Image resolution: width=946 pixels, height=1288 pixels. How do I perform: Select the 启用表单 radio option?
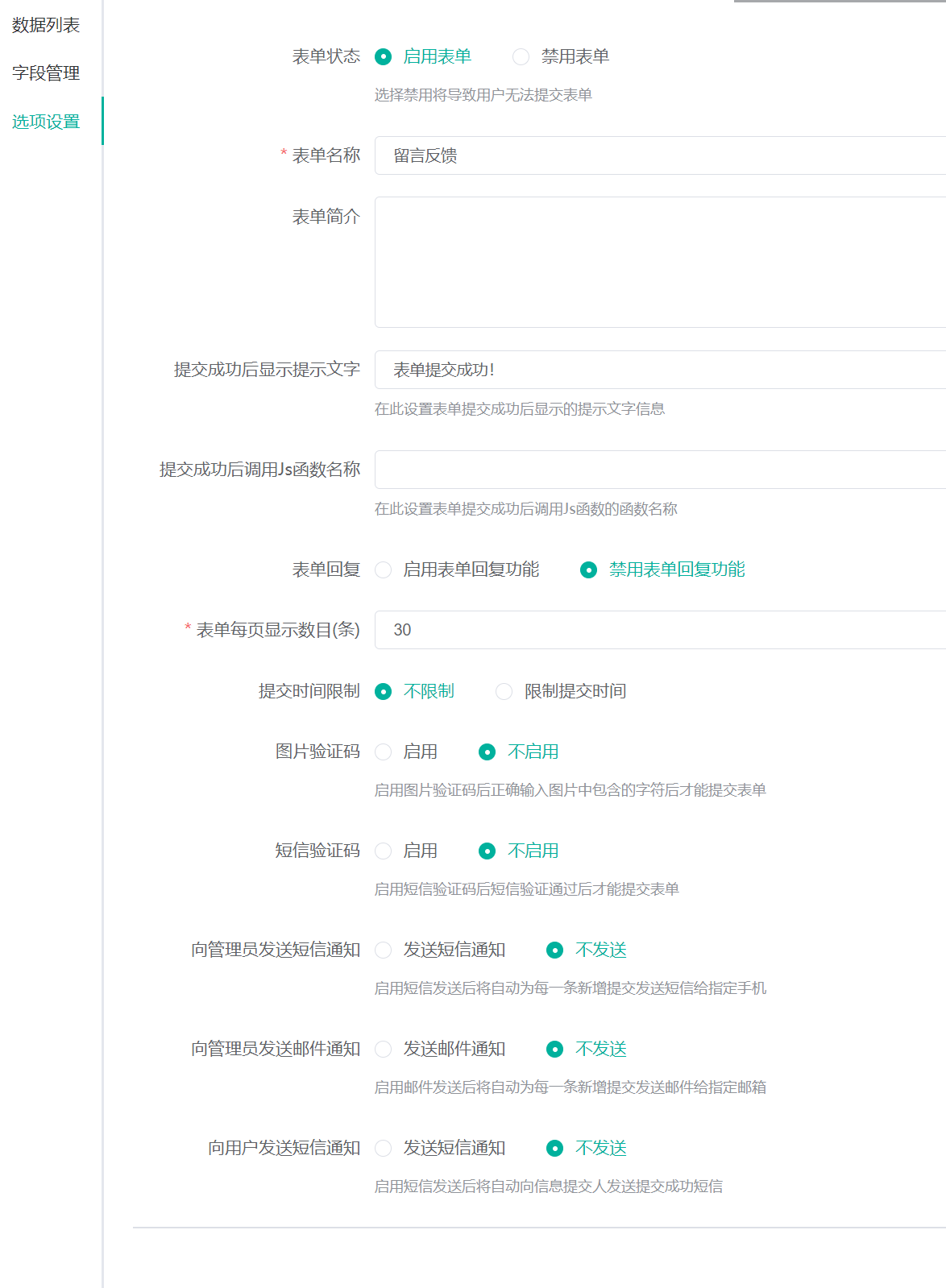tap(384, 57)
